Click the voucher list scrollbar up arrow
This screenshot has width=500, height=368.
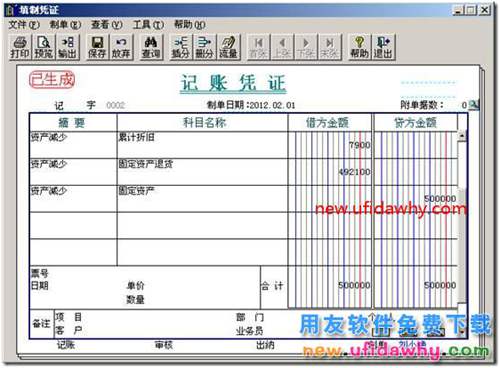coord(462,136)
